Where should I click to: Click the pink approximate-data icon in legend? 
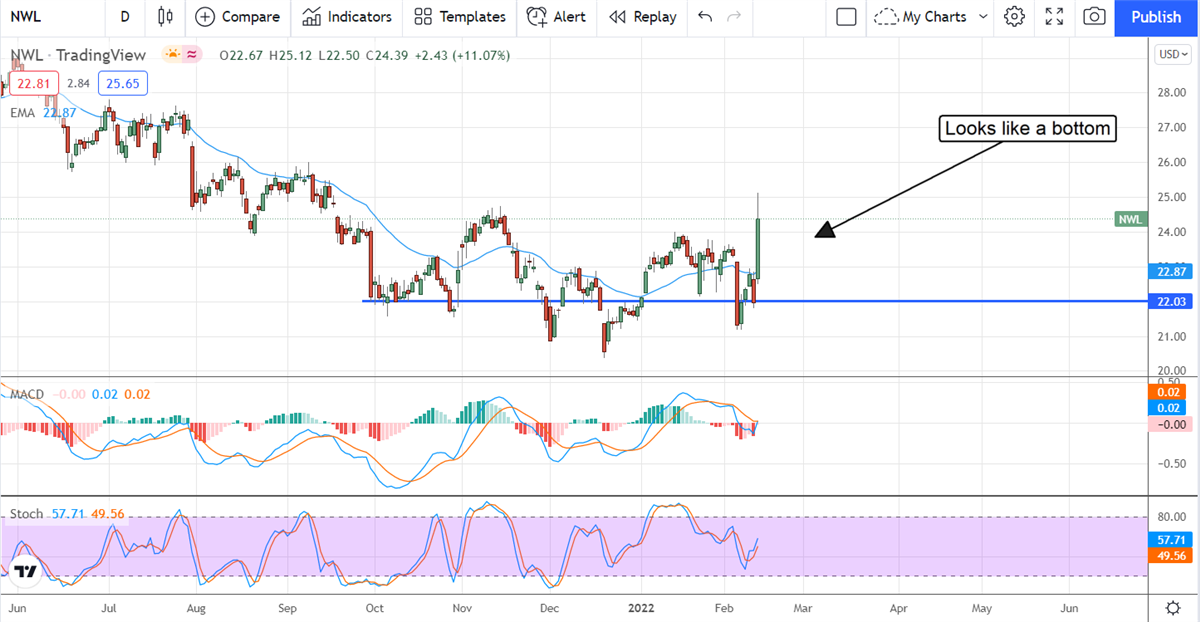193,55
